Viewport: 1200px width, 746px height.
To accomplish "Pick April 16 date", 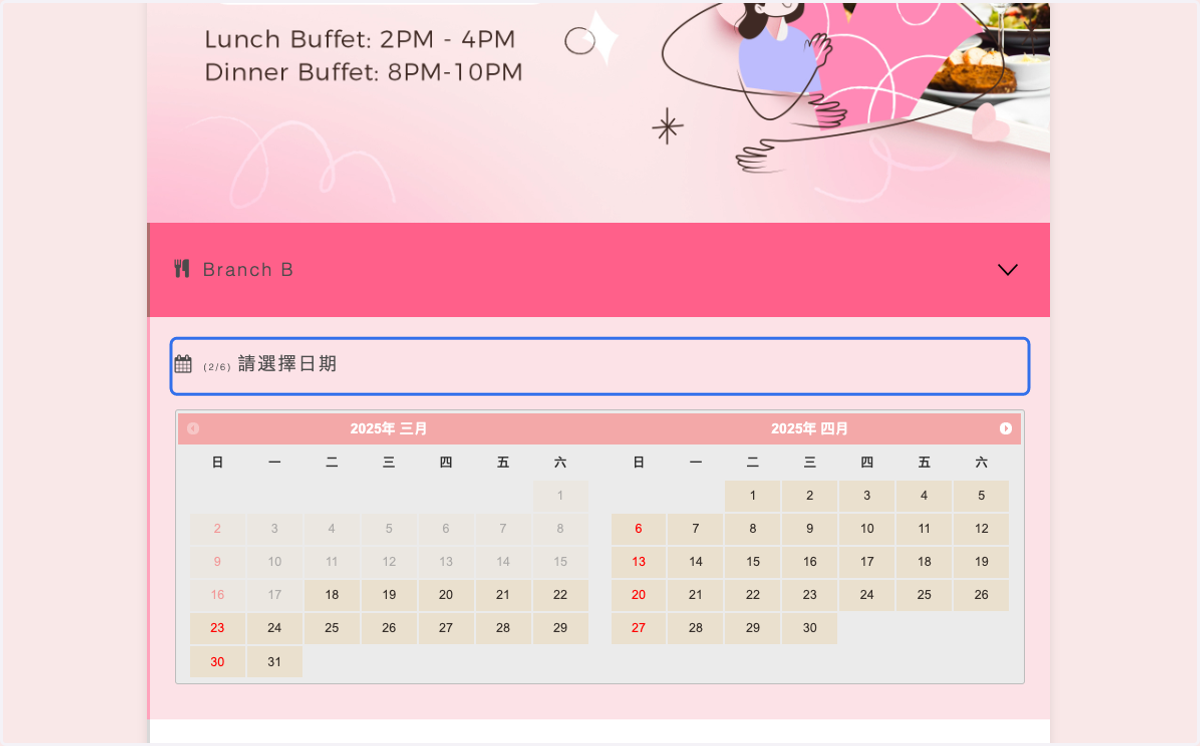I will coord(810,562).
